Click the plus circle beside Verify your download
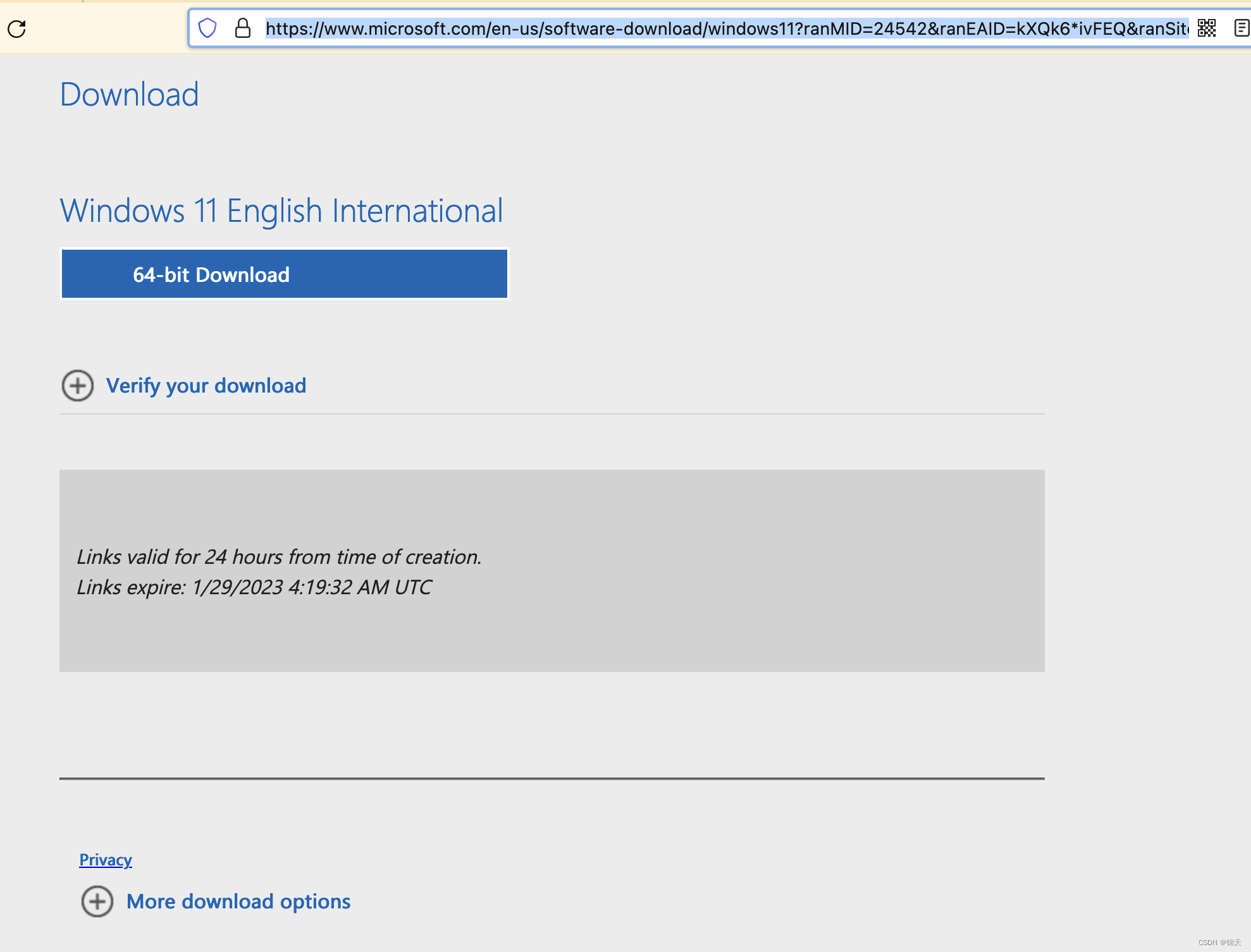The image size is (1251, 952). point(78,386)
